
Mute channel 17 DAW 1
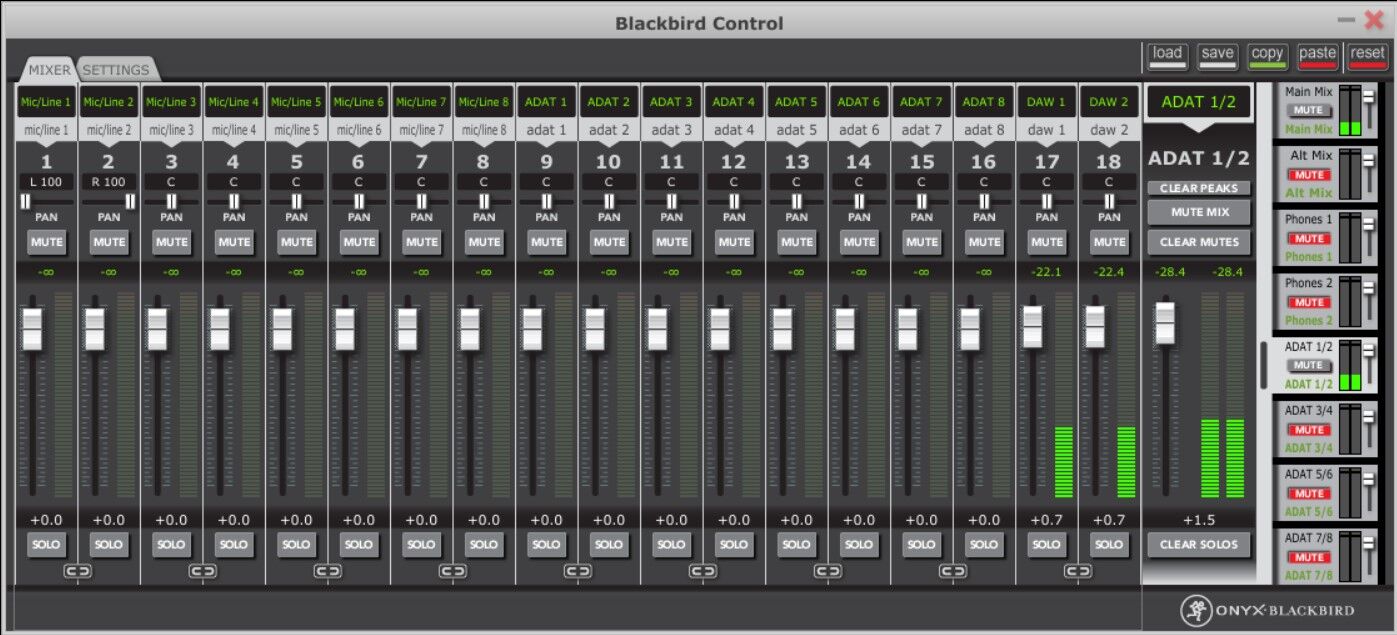(x=1047, y=242)
